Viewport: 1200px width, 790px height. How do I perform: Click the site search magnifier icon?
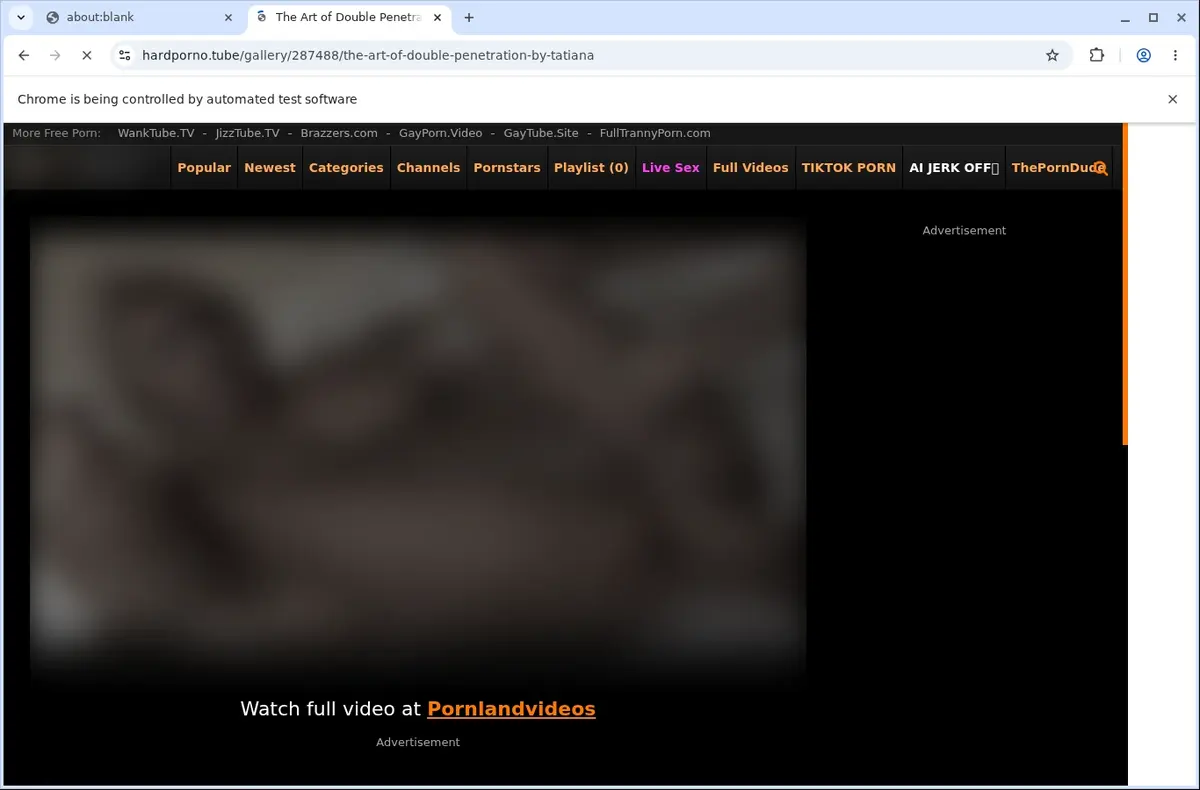pos(1100,168)
